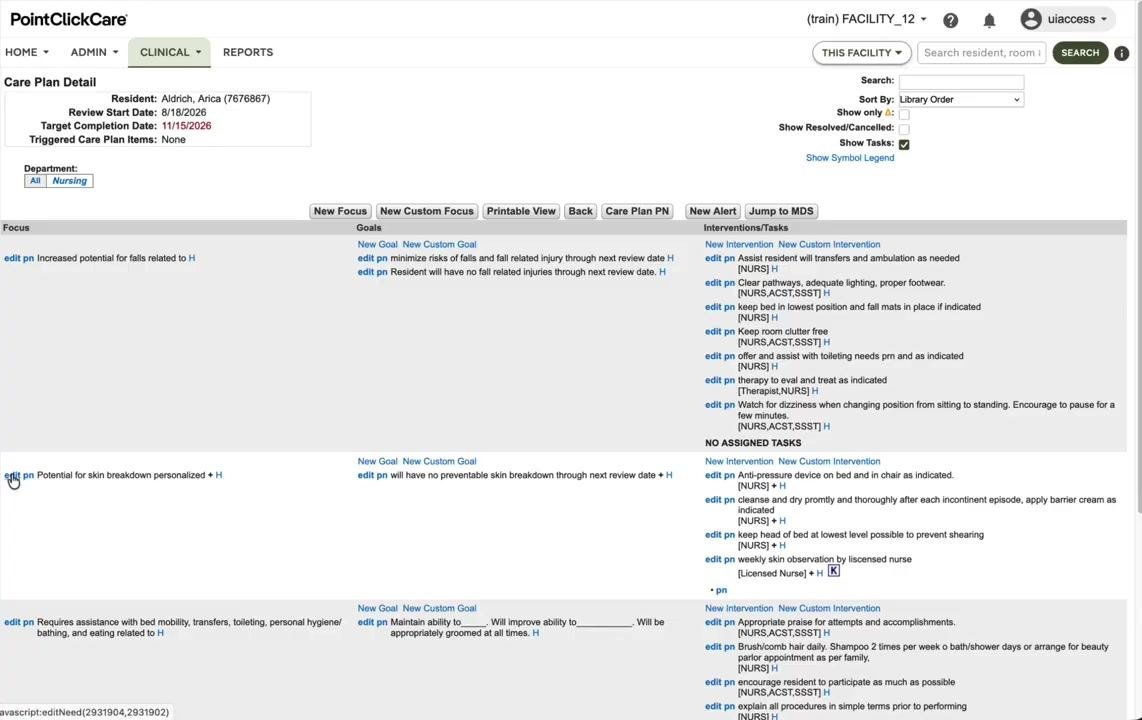Open the This Facility dropdown
Screen dimensions: 1142x720
coord(862,53)
